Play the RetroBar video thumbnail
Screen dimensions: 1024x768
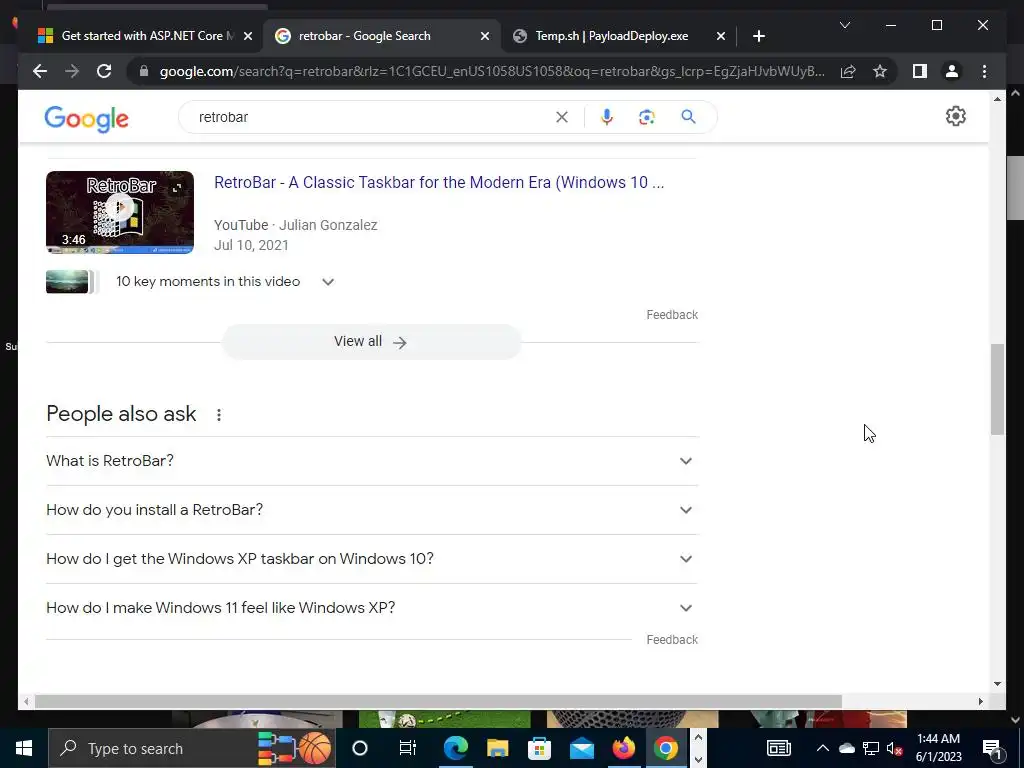pyautogui.click(x=120, y=212)
